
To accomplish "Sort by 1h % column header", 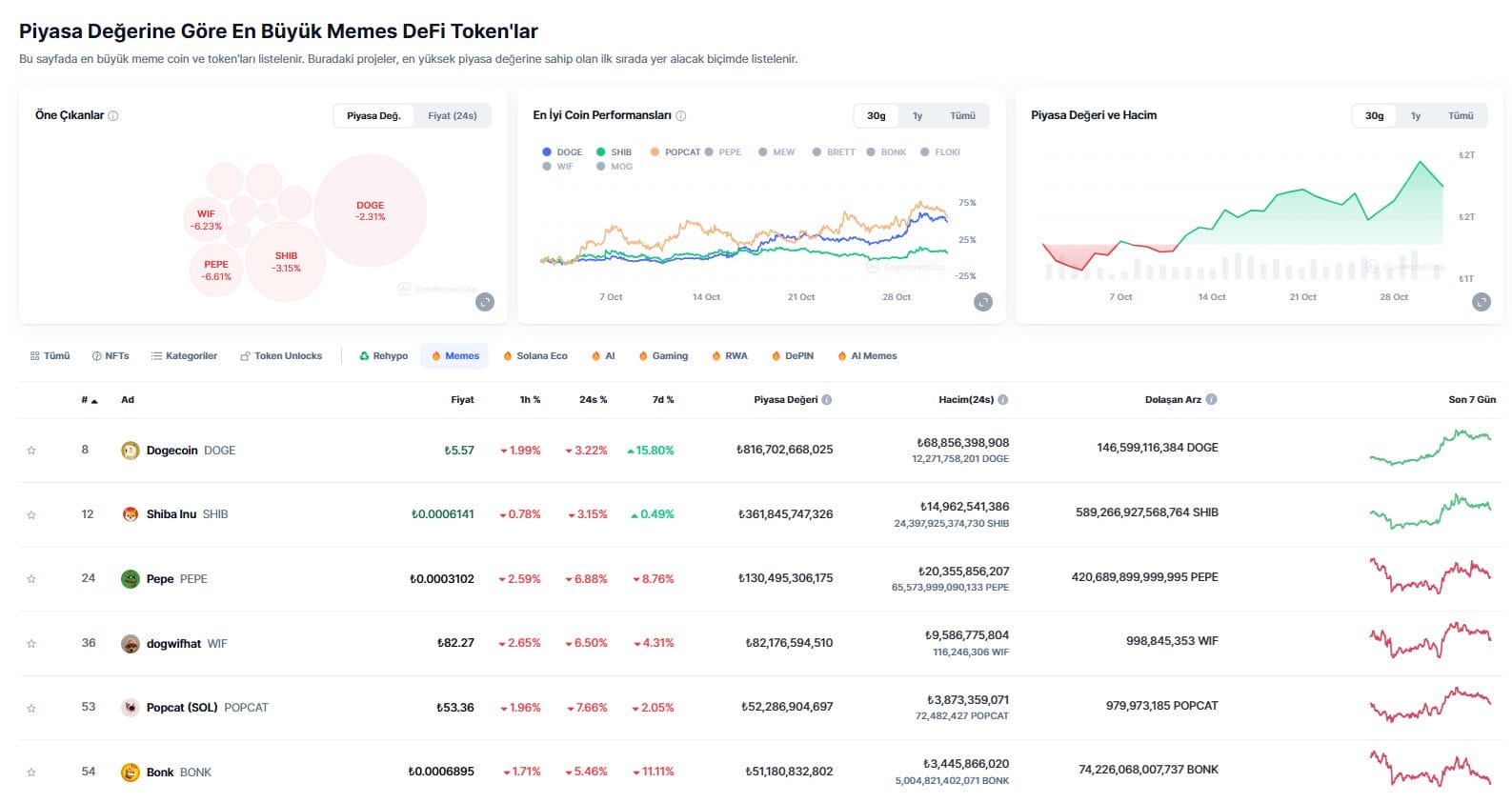I will coord(530,400).
